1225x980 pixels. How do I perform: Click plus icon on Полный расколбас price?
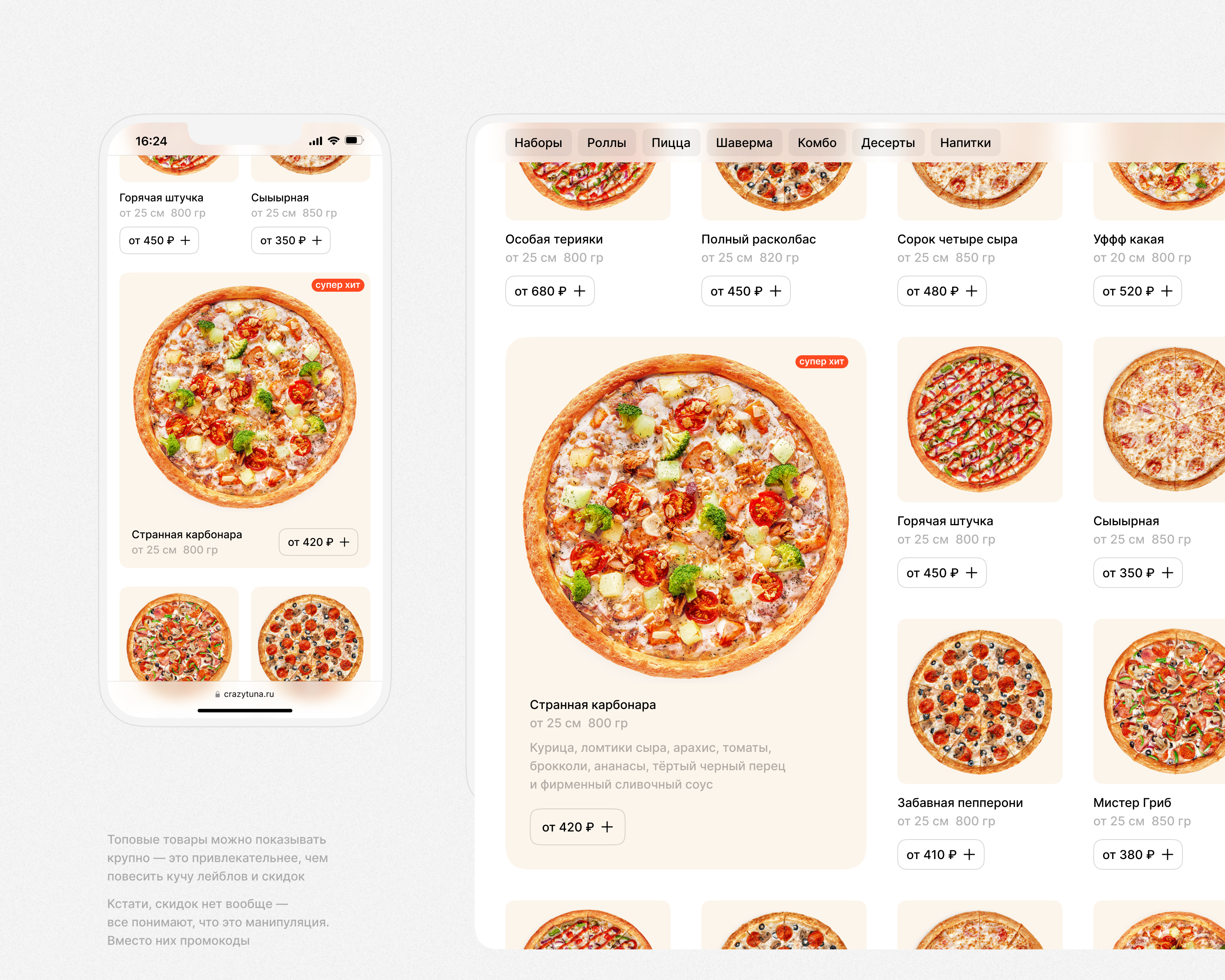[x=775, y=291]
